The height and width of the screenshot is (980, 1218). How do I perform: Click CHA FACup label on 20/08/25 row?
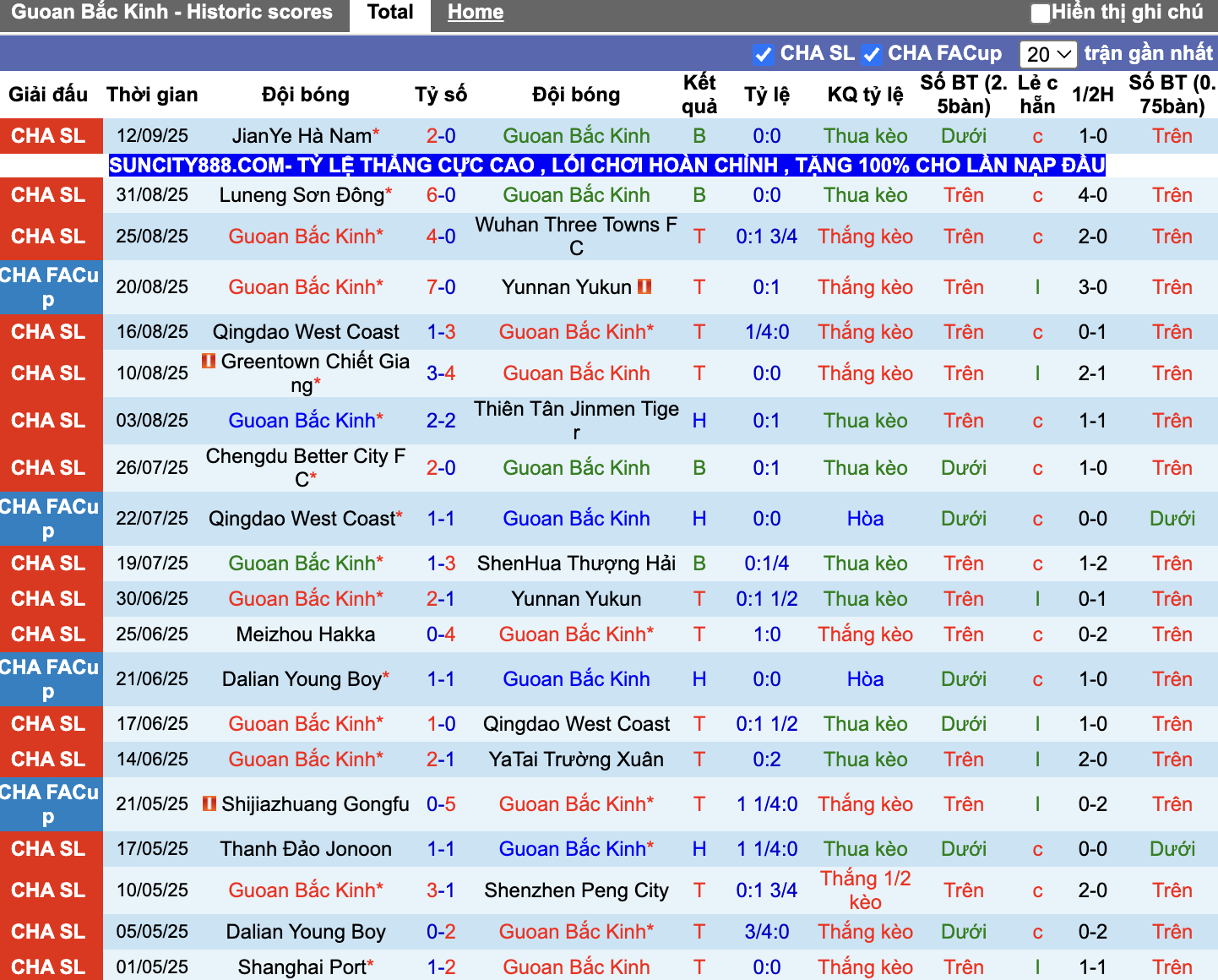50,287
